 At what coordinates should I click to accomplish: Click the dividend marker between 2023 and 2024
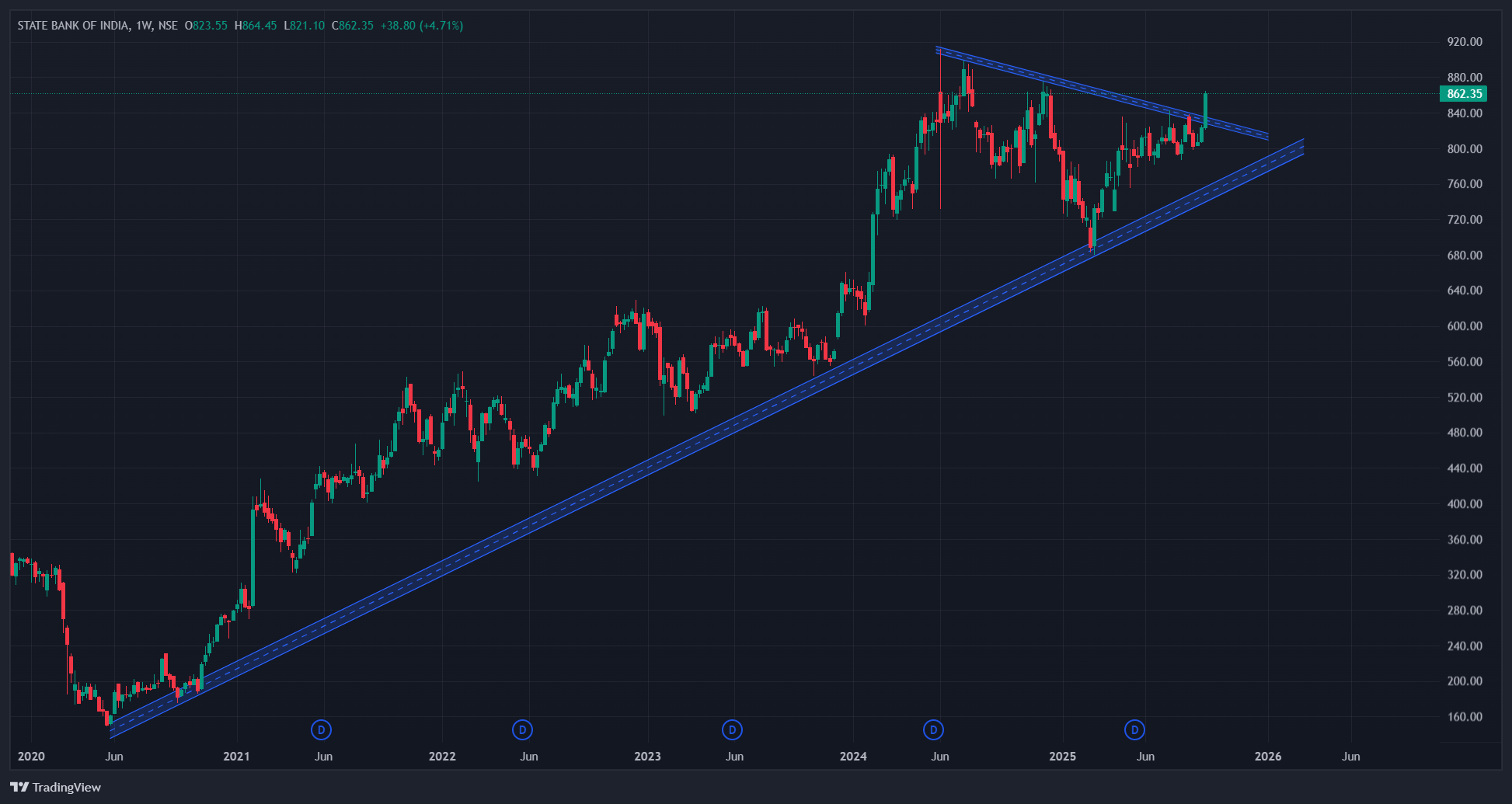point(732,729)
